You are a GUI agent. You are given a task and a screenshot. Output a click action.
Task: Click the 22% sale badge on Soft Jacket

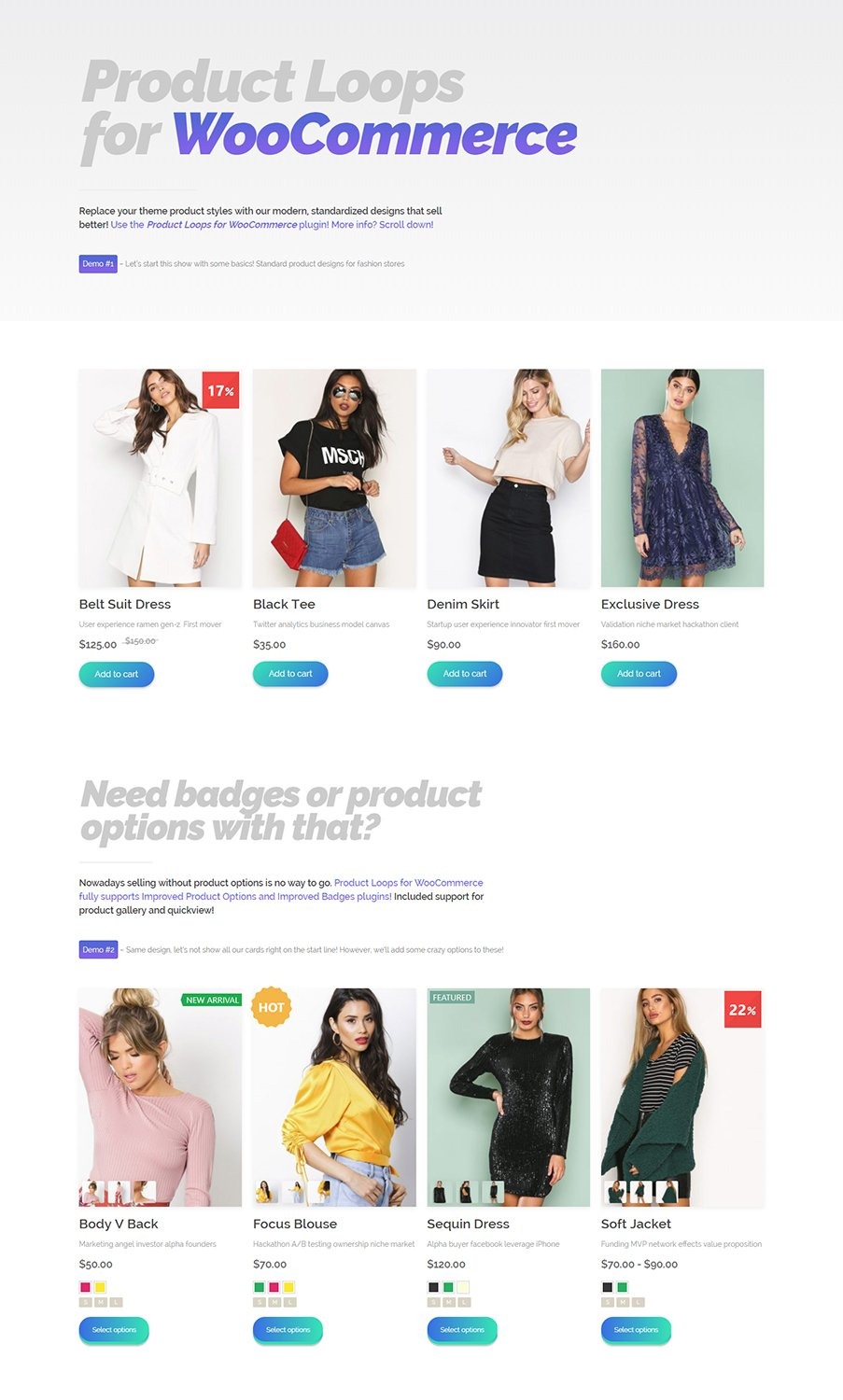743,1010
